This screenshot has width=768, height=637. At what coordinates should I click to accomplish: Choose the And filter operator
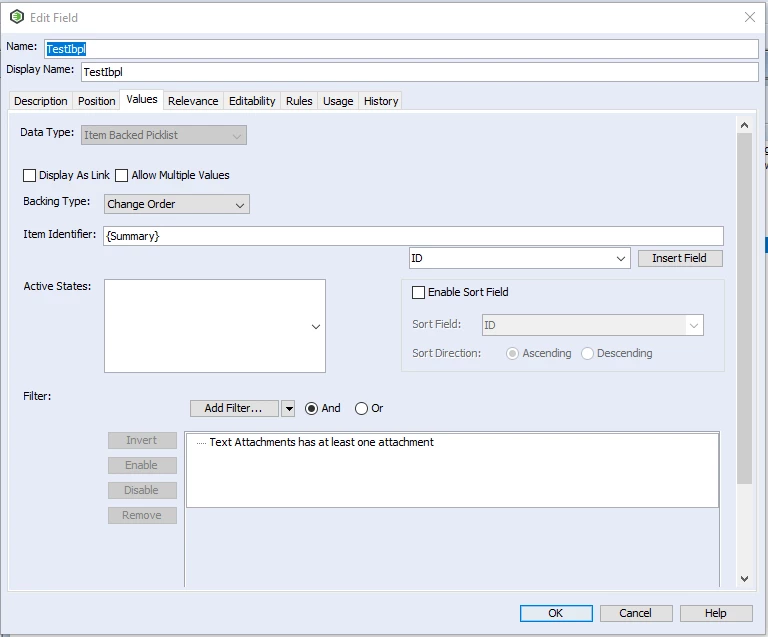pos(311,408)
